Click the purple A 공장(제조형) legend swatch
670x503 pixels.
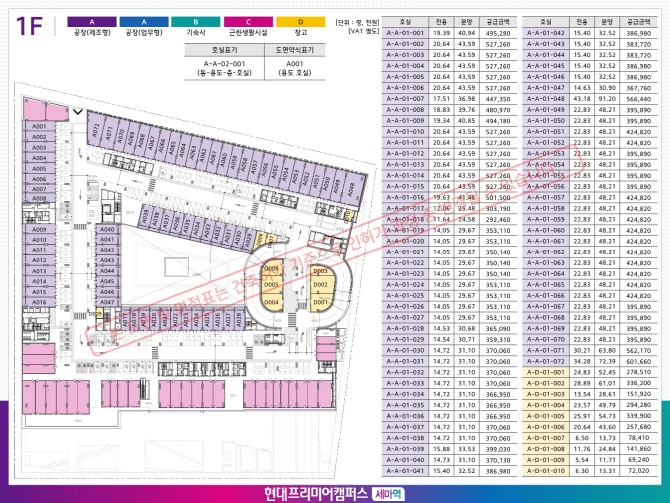pyautogui.click(x=91, y=21)
